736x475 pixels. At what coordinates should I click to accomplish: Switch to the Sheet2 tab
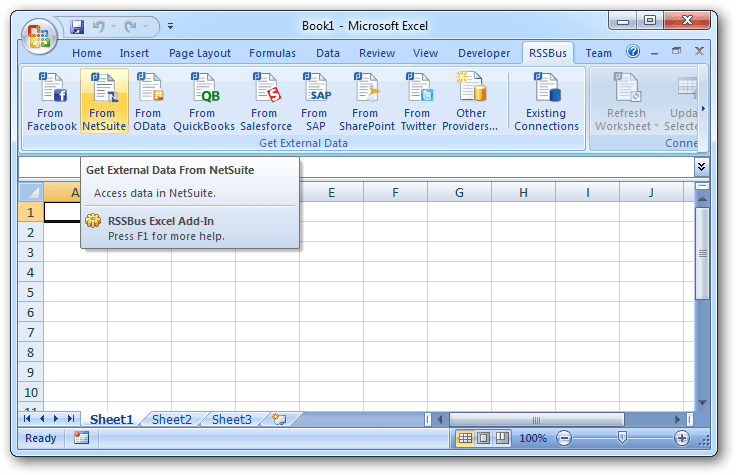[172, 419]
